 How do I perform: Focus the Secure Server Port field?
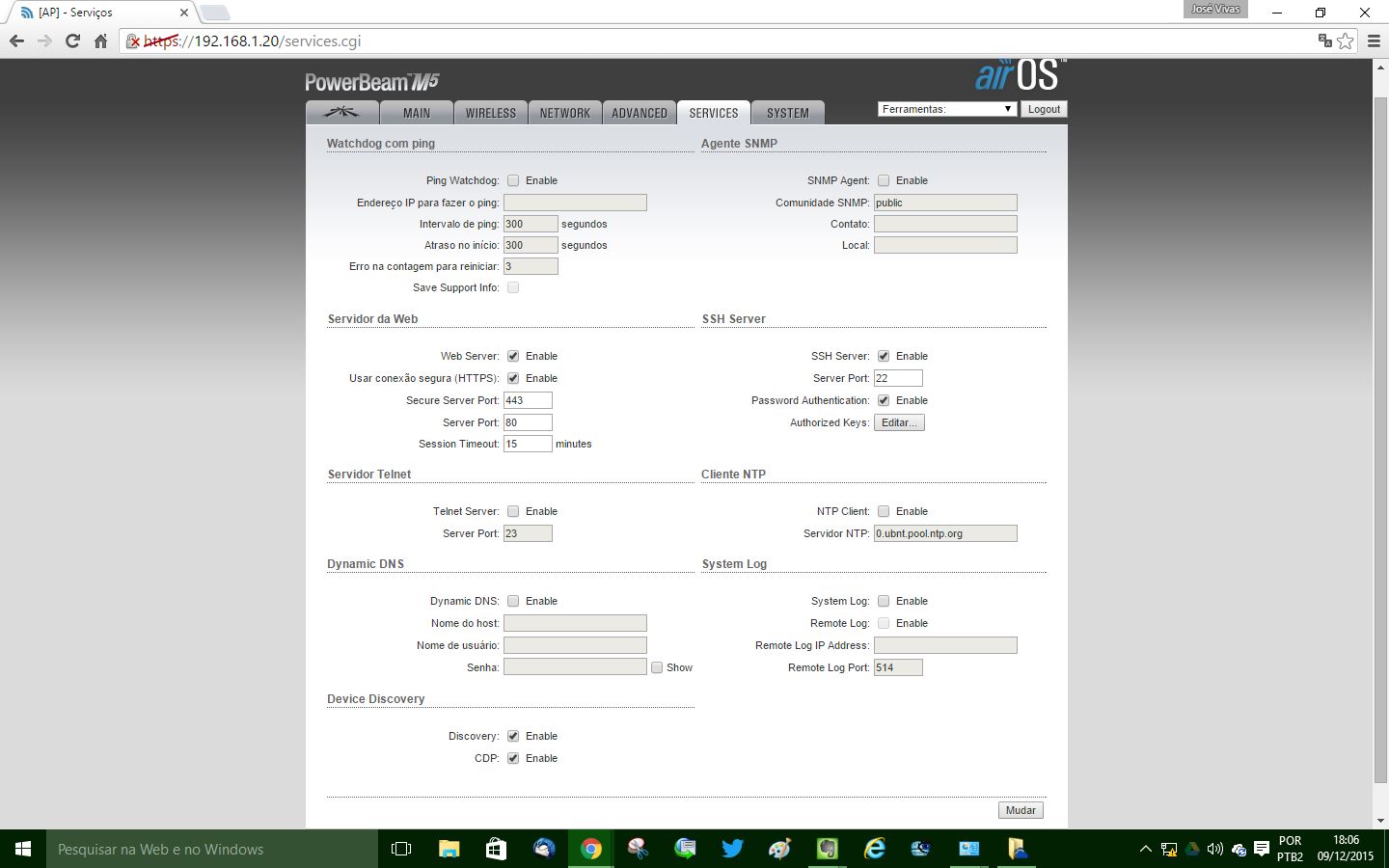(x=528, y=400)
